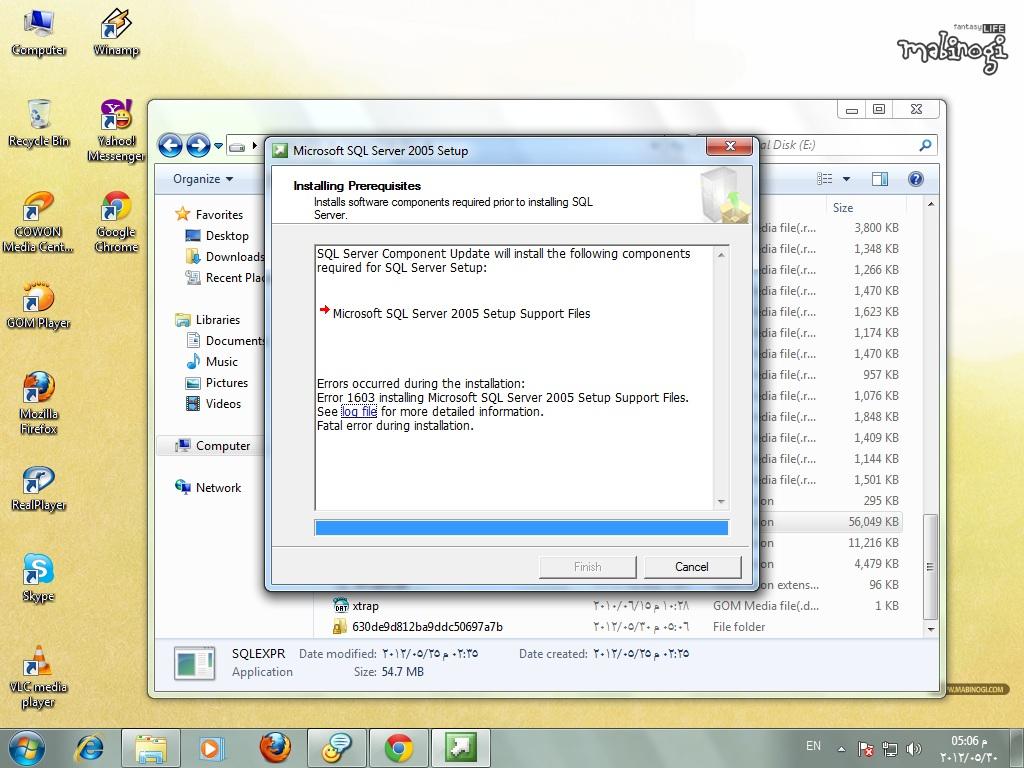Click the Finish button in Setup
1024x768 pixels.
[587, 567]
